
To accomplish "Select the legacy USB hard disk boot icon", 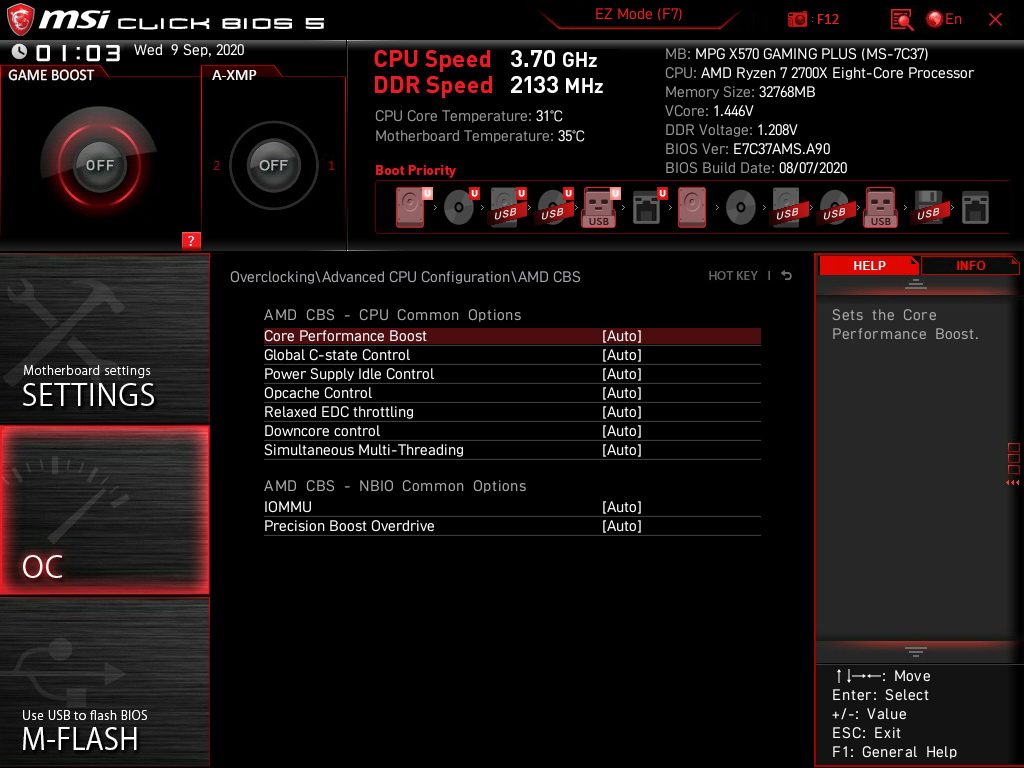I will 788,207.
